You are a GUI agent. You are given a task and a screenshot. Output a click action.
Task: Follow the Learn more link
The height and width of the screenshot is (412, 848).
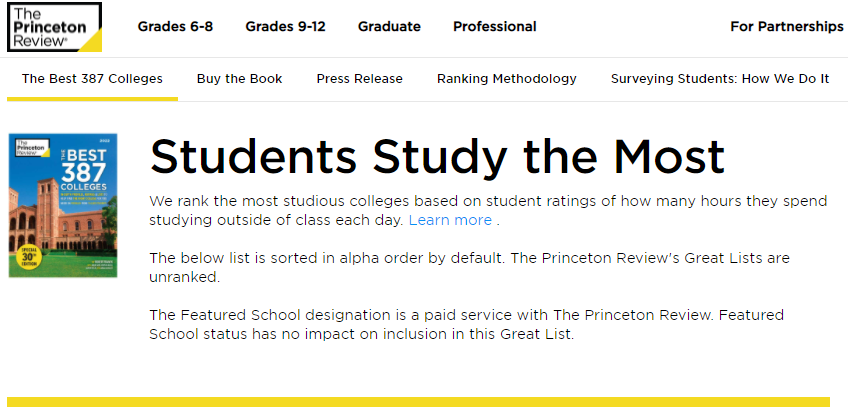click(x=450, y=220)
